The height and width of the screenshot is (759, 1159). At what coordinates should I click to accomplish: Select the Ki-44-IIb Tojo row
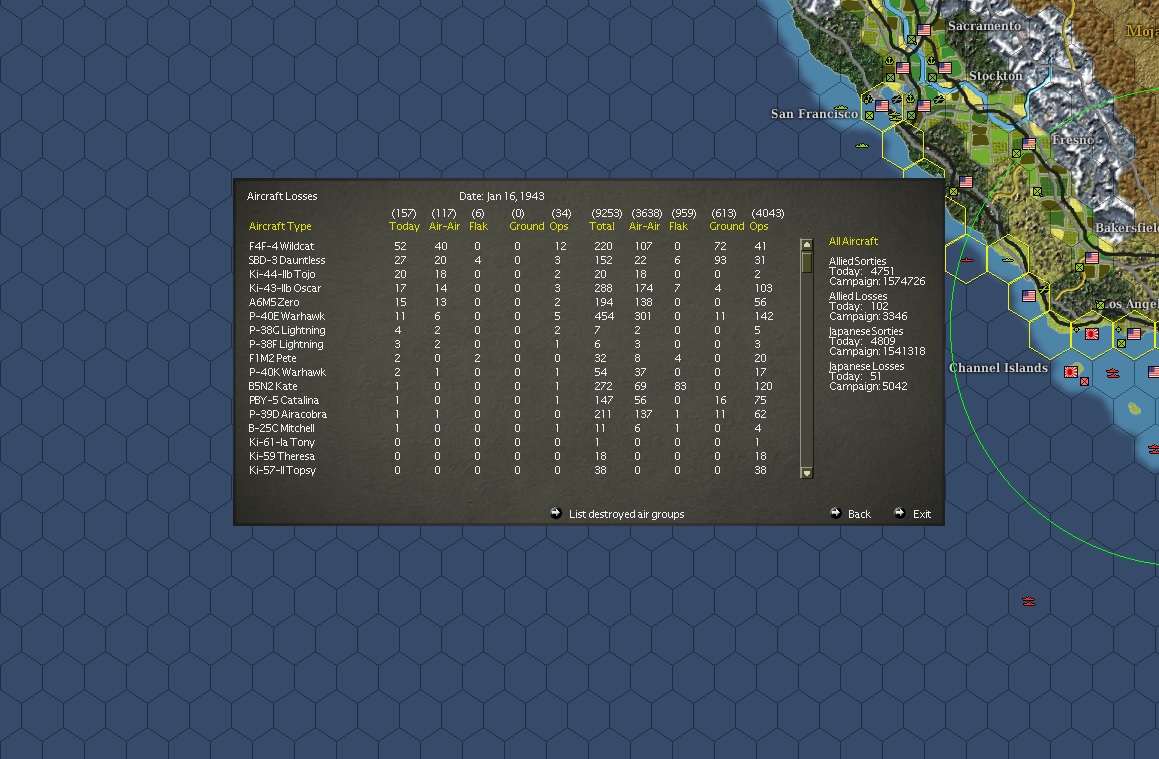[x=510, y=274]
